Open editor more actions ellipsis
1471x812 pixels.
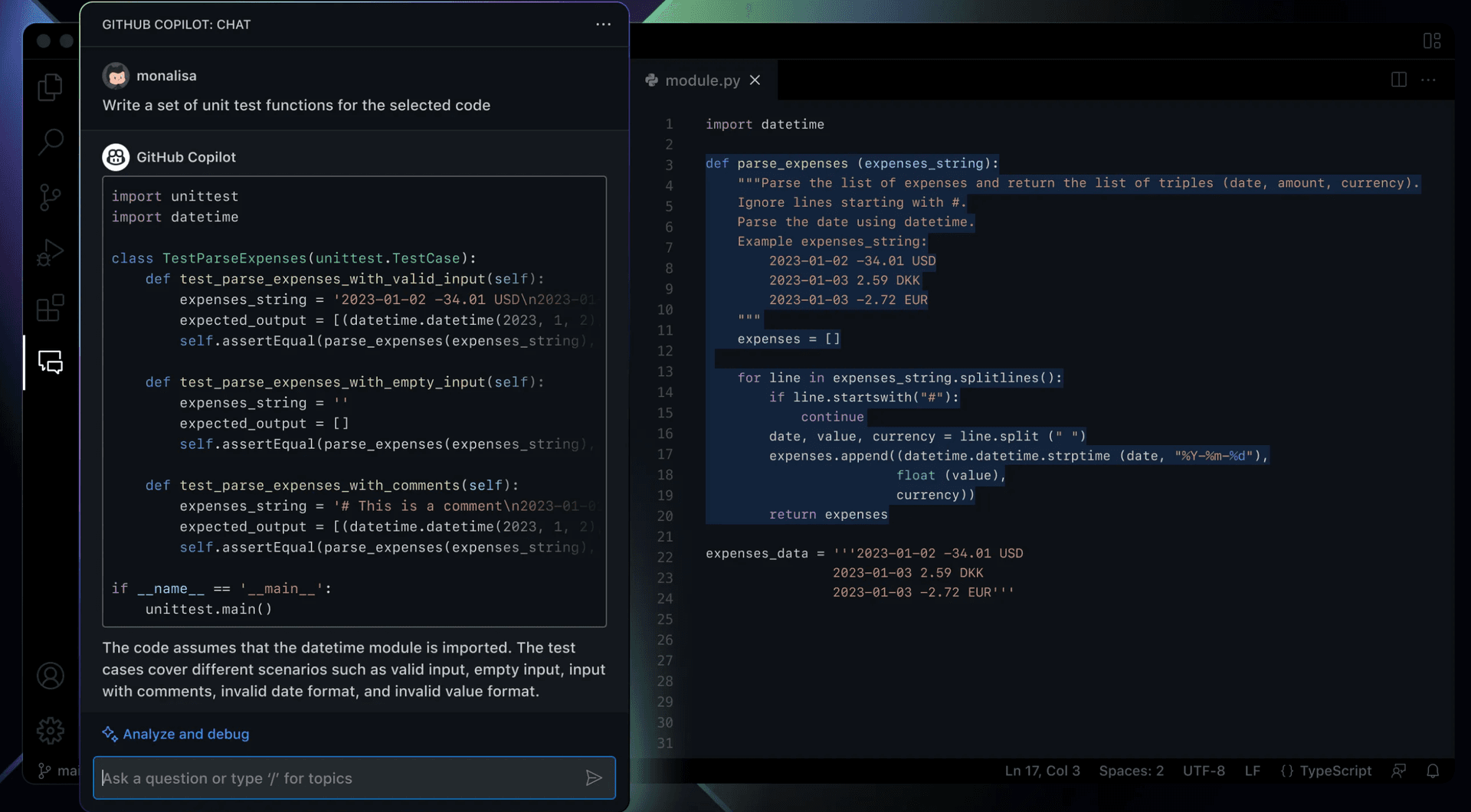pyautogui.click(x=1429, y=80)
